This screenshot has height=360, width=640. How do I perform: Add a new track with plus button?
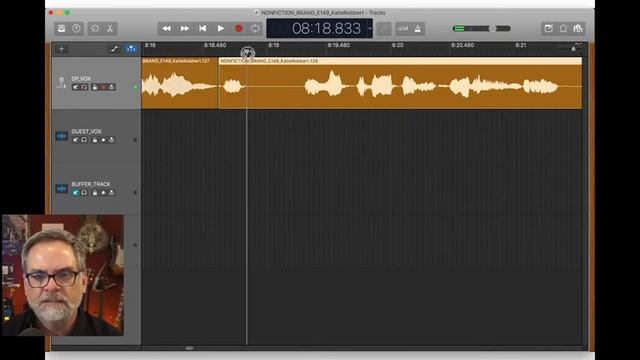pyautogui.click(x=62, y=49)
